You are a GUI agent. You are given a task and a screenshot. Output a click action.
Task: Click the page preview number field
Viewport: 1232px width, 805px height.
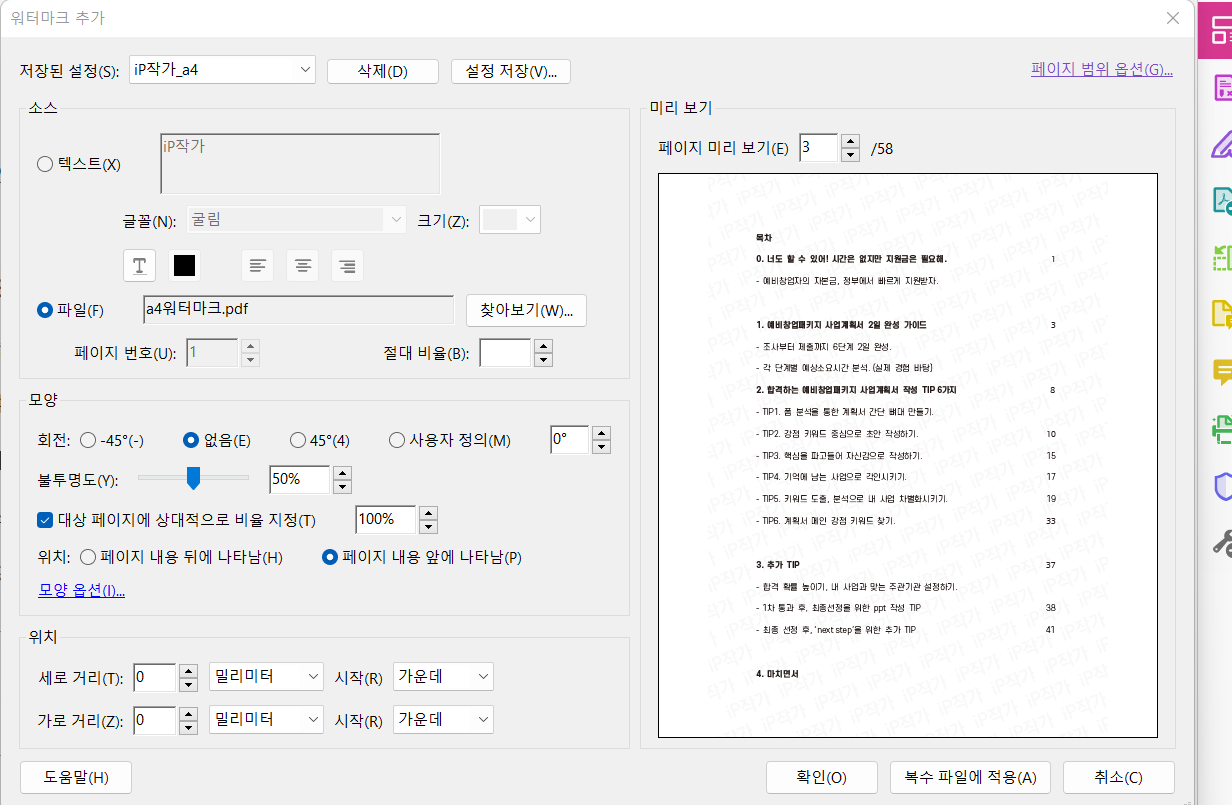(x=819, y=148)
